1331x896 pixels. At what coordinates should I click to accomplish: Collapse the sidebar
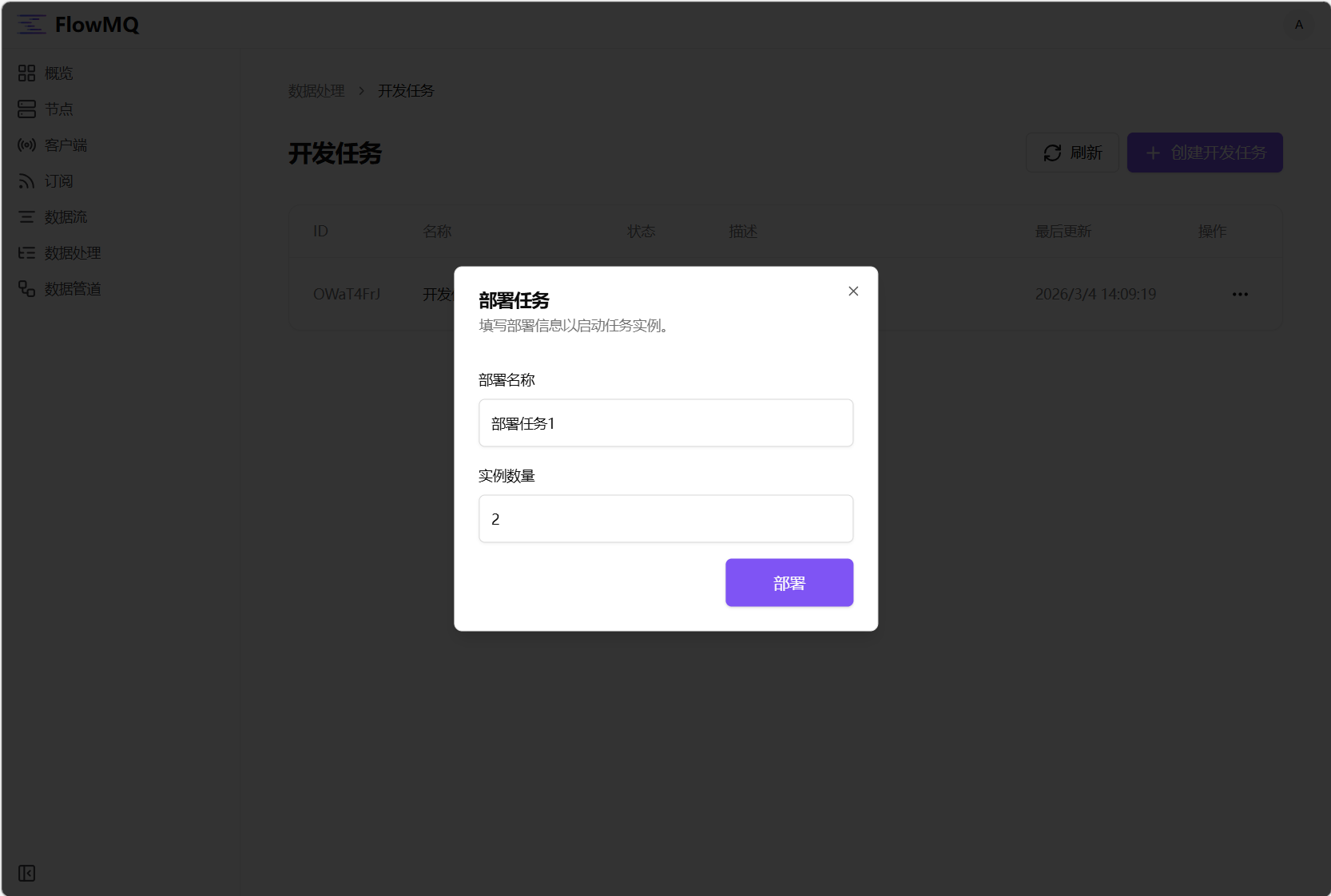26,874
